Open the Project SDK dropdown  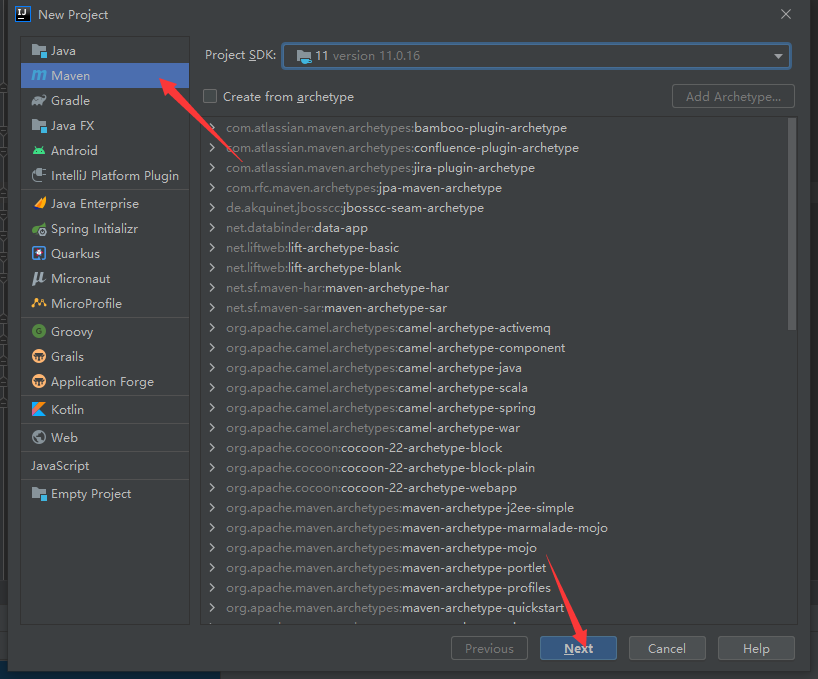pos(536,56)
